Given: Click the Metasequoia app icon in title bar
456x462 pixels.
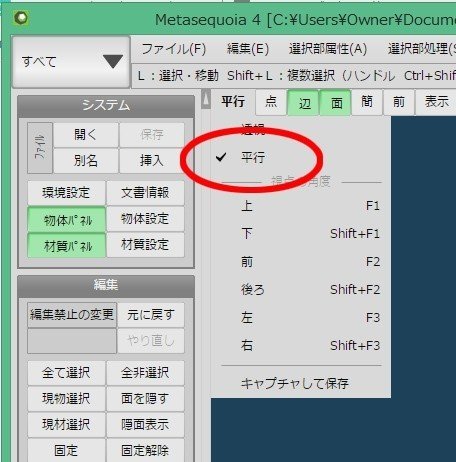Looking at the screenshot, I should [22, 18].
